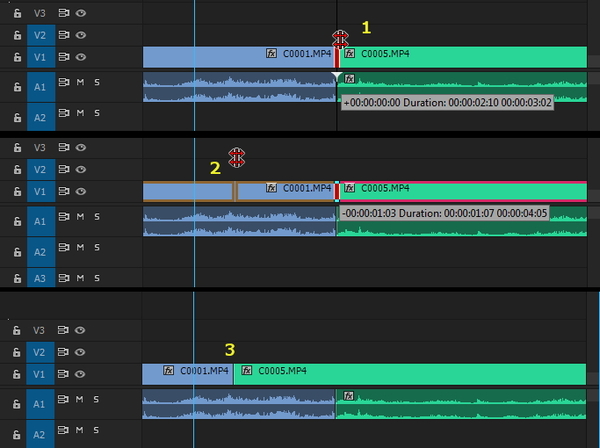
Task: Toggle sync lock for V1 in top timeline
Action: coord(64,57)
